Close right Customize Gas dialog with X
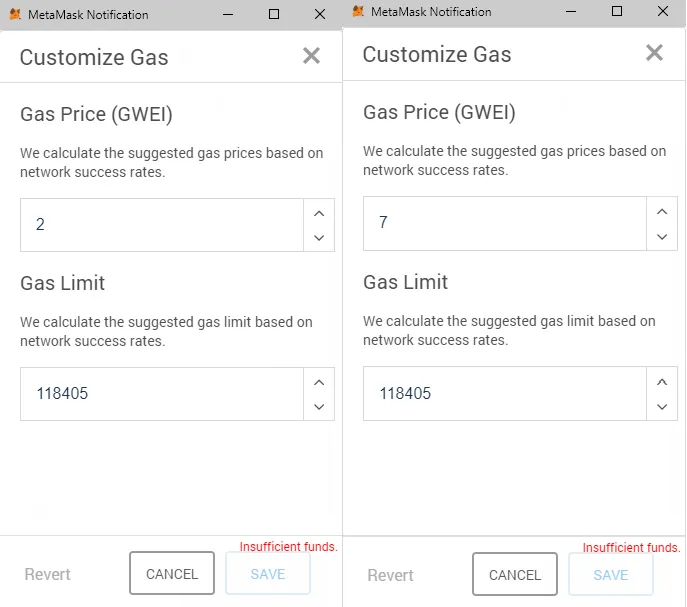Image resolution: width=687 pixels, height=607 pixels. (654, 53)
